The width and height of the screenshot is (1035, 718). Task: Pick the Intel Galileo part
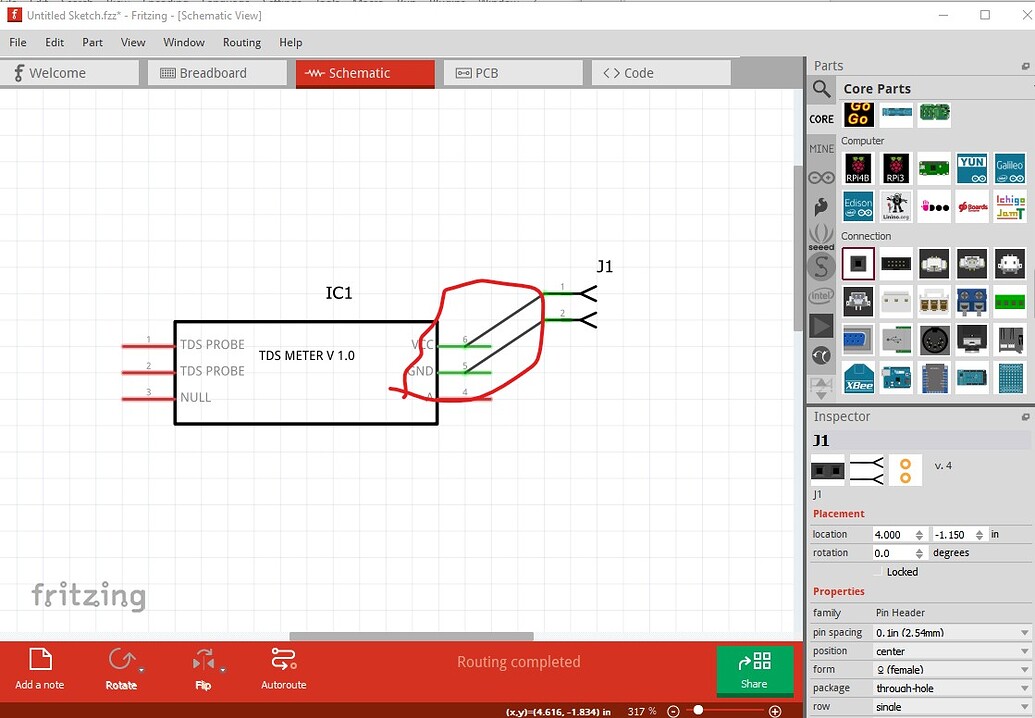[x=1009, y=169]
